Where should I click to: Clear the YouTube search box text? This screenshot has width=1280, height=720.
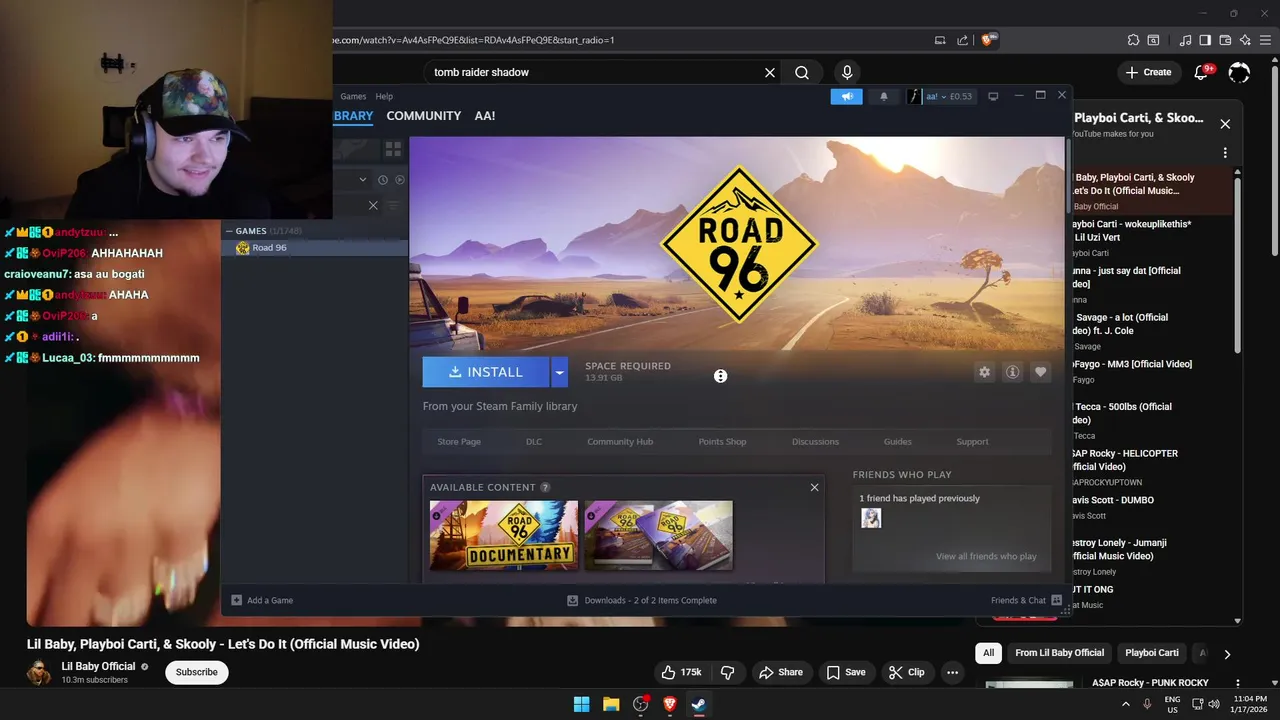coord(770,72)
